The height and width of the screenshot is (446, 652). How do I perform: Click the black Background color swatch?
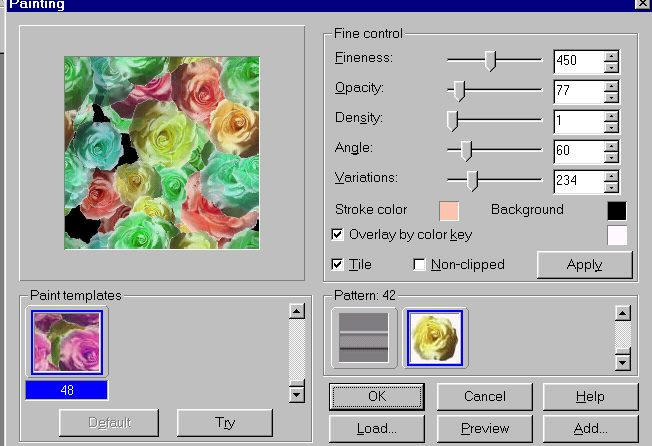(x=616, y=211)
